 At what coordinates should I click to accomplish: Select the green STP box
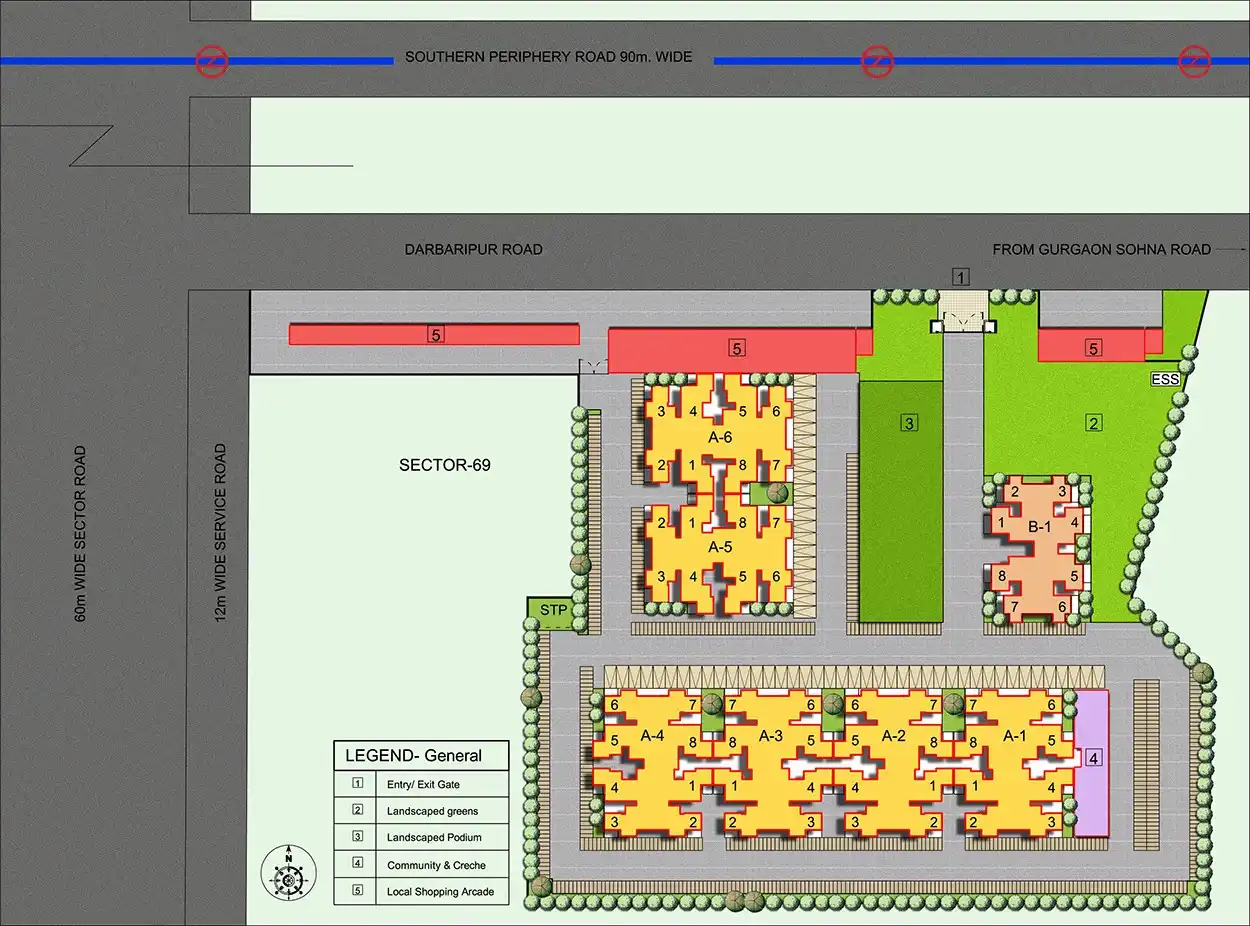pos(553,611)
